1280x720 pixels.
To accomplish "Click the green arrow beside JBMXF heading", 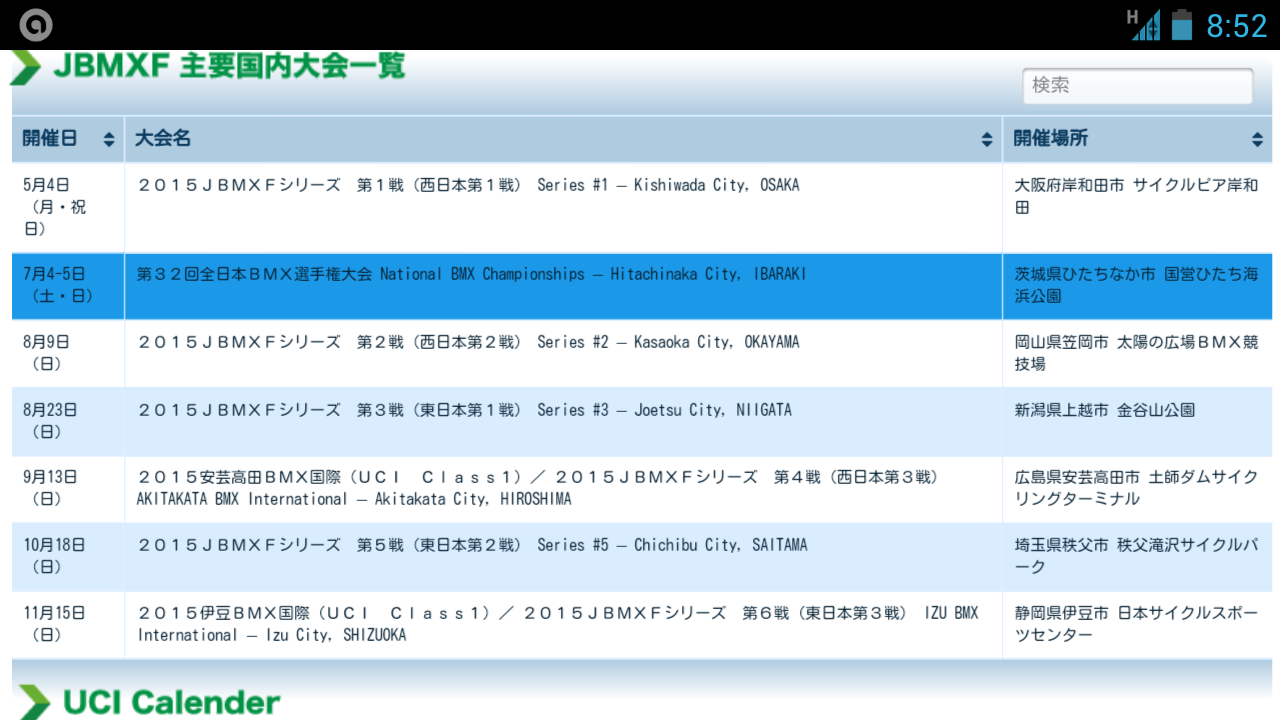I will [x=27, y=67].
